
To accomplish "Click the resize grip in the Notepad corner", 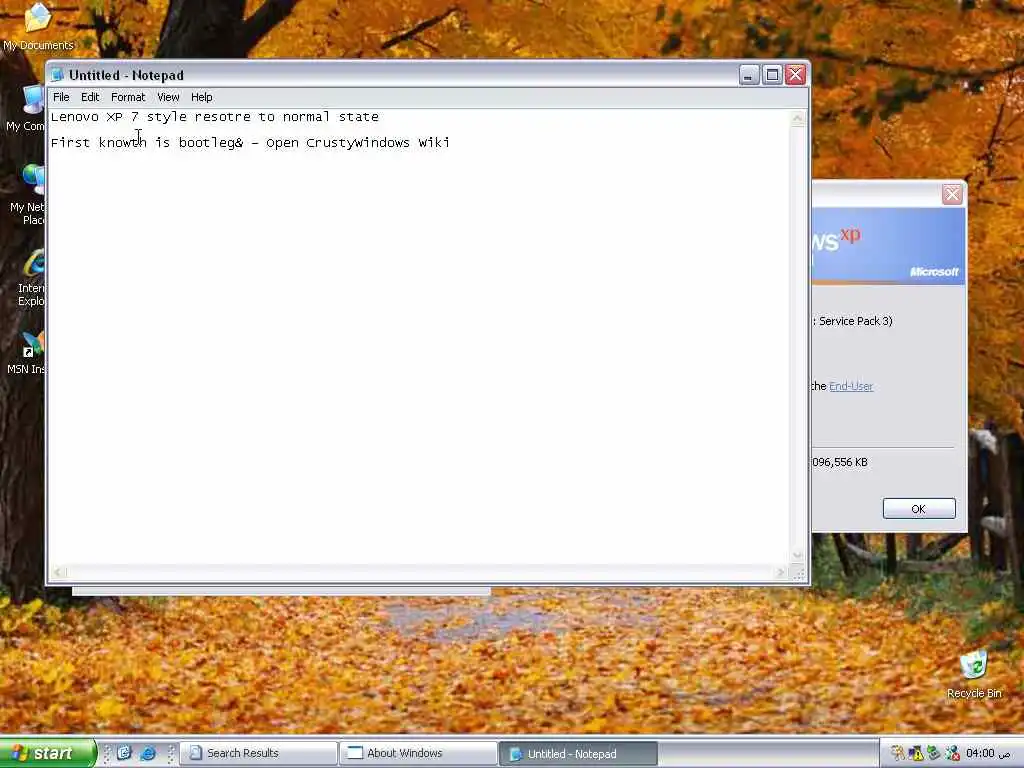I will pyautogui.click(x=798, y=573).
